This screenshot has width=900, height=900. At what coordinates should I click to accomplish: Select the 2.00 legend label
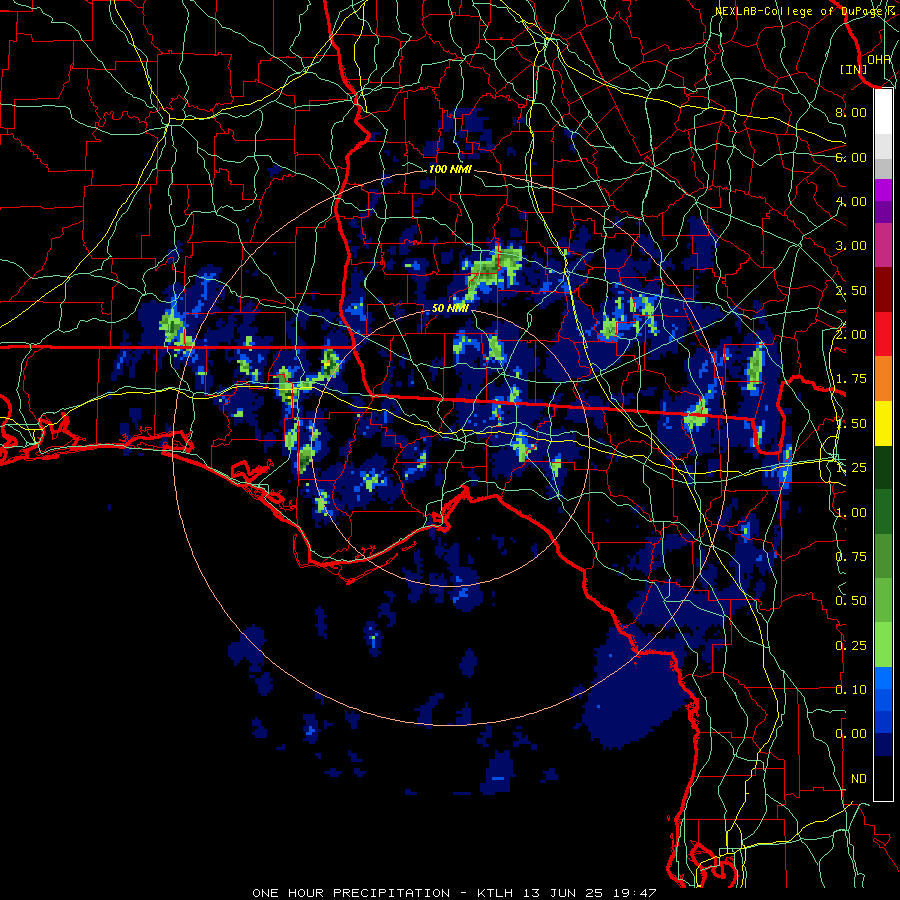tap(851, 335)
